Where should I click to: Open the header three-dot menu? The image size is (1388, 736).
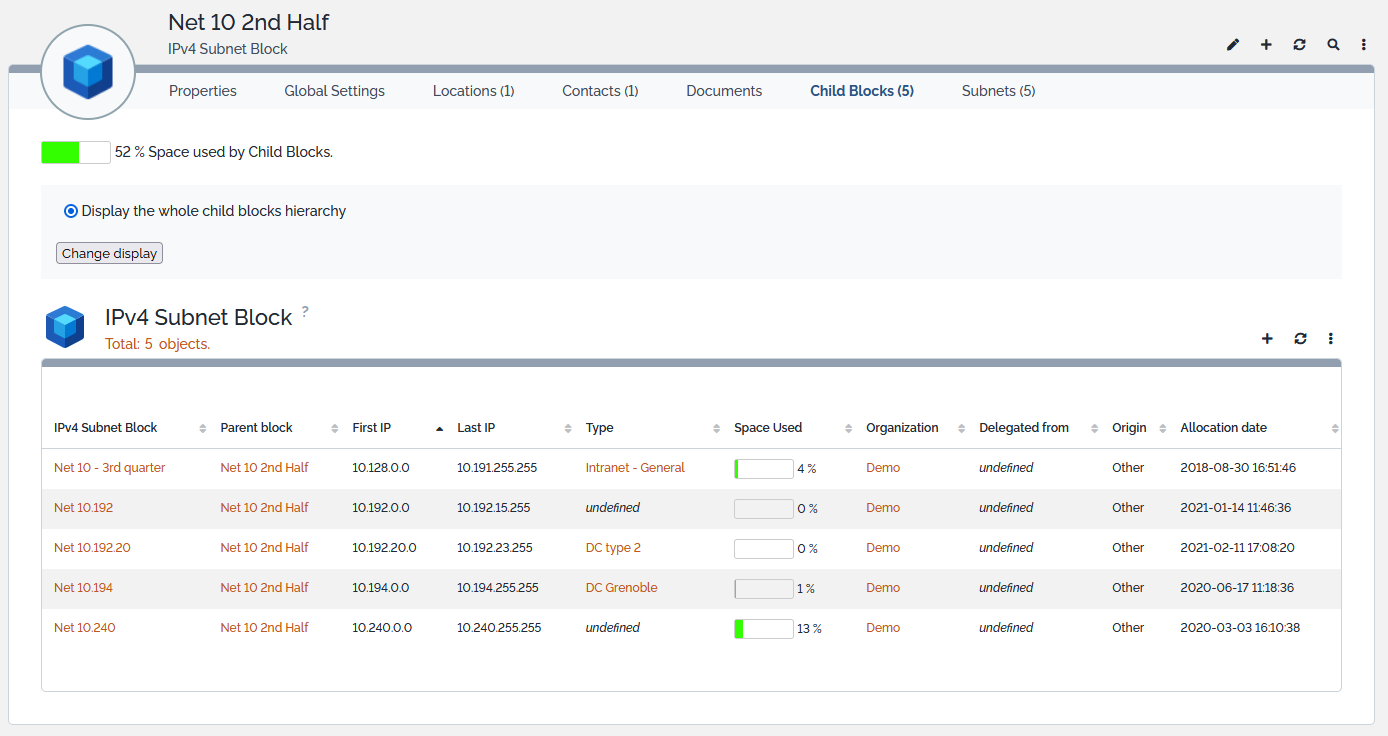1364,45
